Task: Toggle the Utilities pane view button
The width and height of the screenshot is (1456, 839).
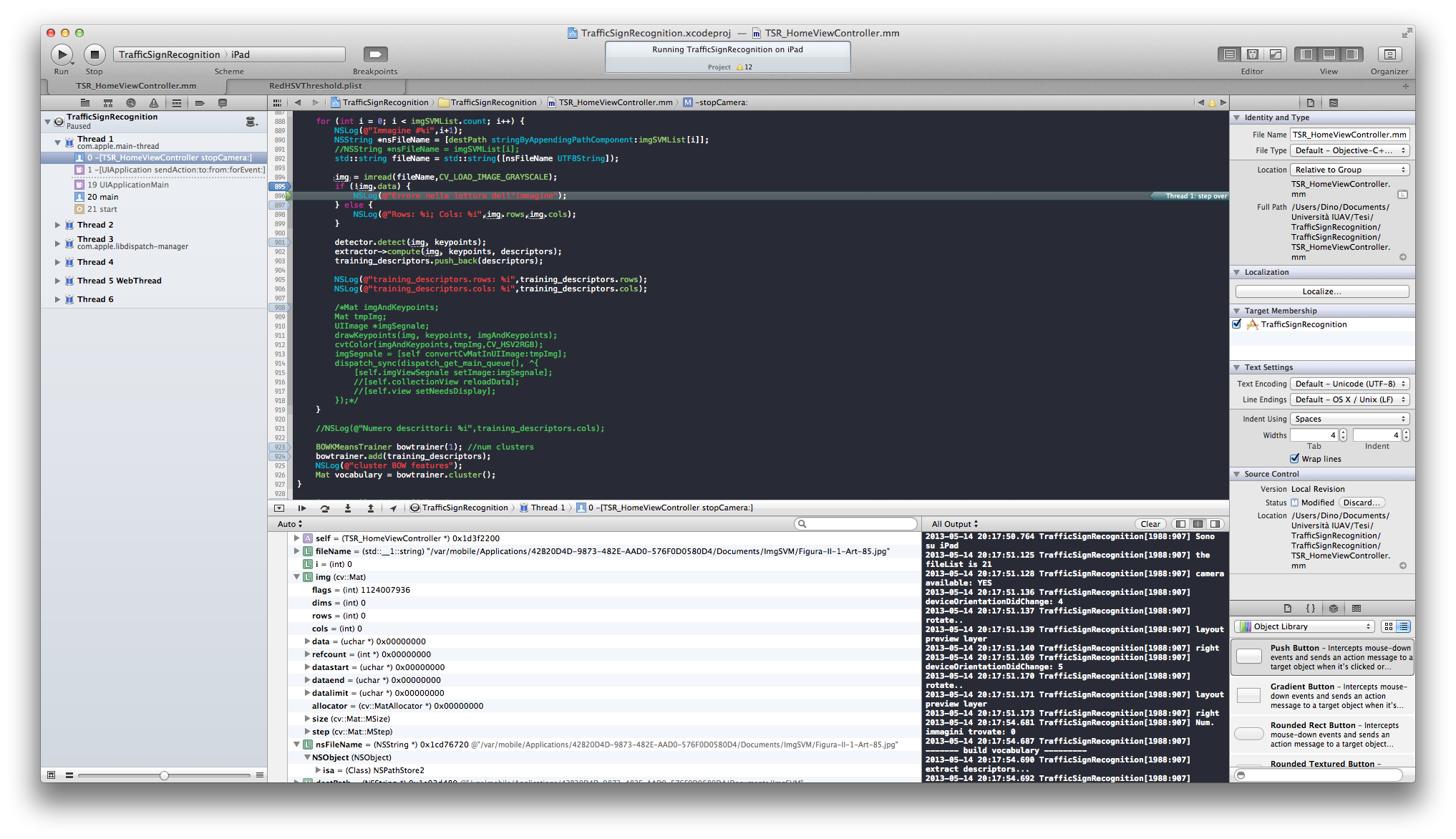Action: coord(1351,54)
